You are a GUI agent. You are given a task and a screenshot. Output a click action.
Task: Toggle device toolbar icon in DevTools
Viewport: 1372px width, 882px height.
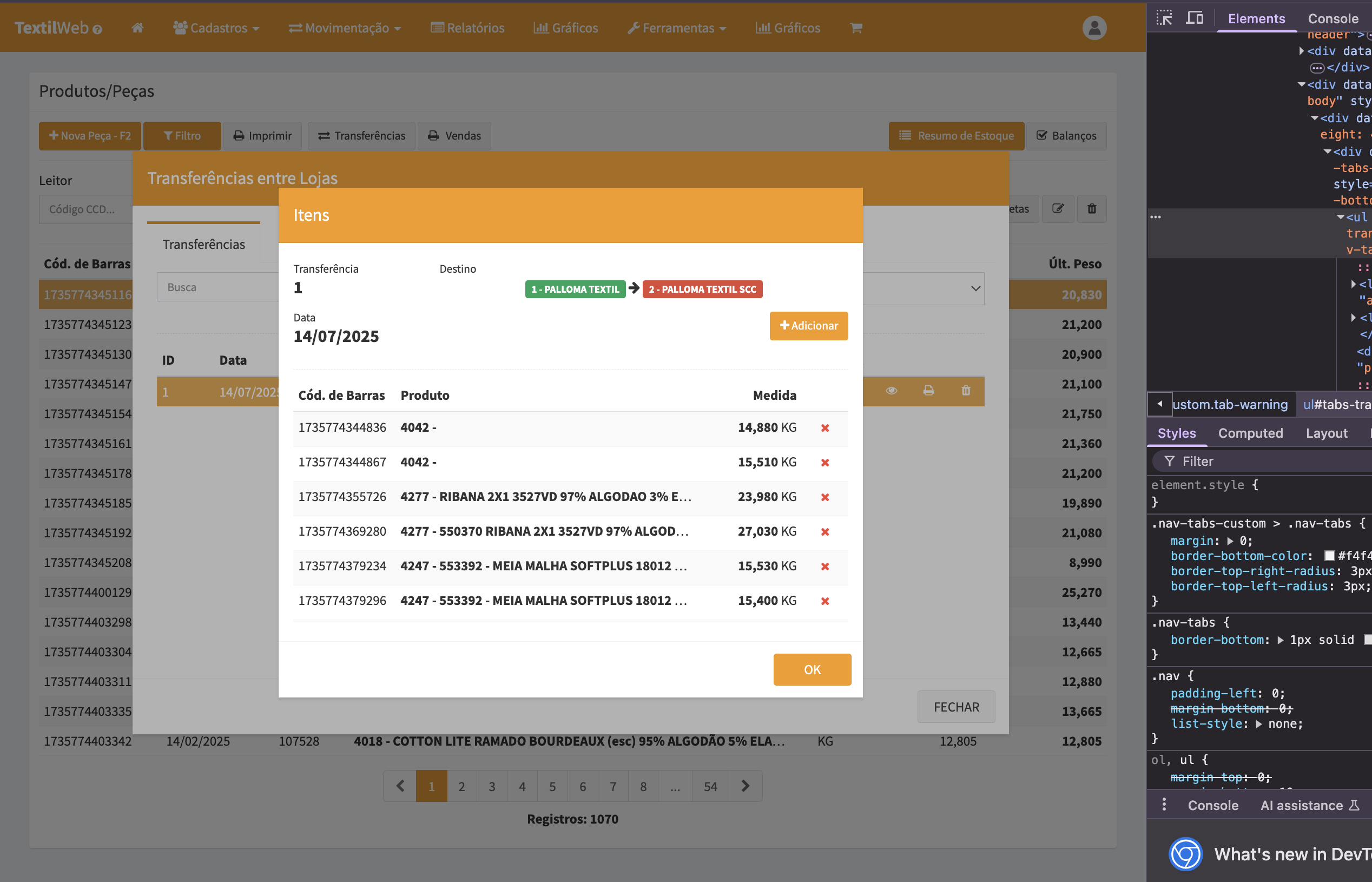(x=1194, y=18)
